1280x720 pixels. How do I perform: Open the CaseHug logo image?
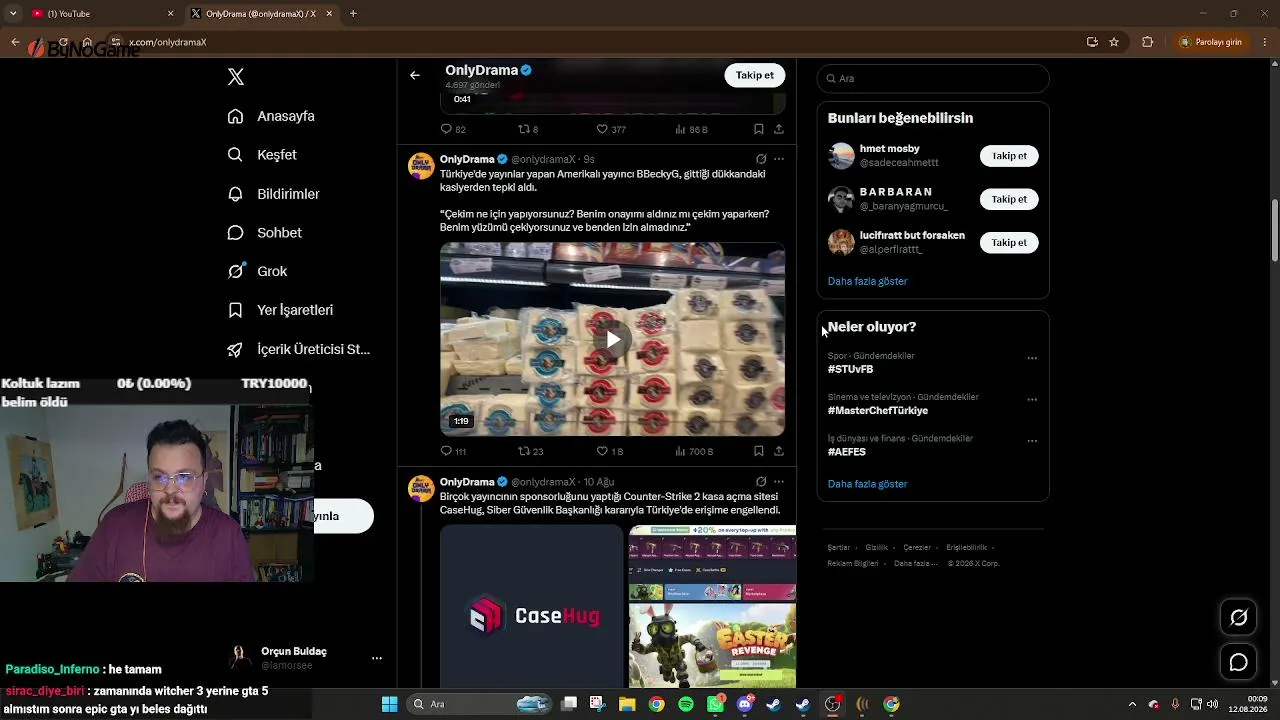(532, 607)
